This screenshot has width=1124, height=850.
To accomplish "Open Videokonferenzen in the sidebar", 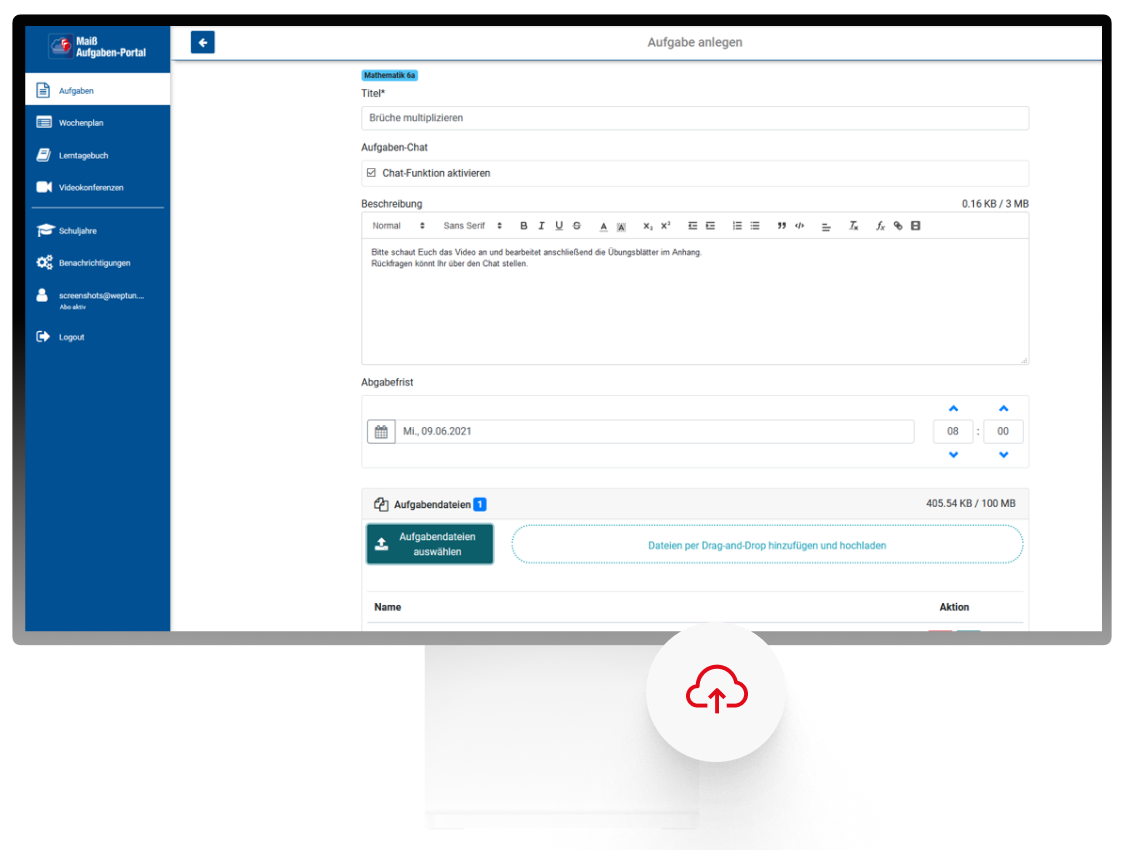I will 97,187.
